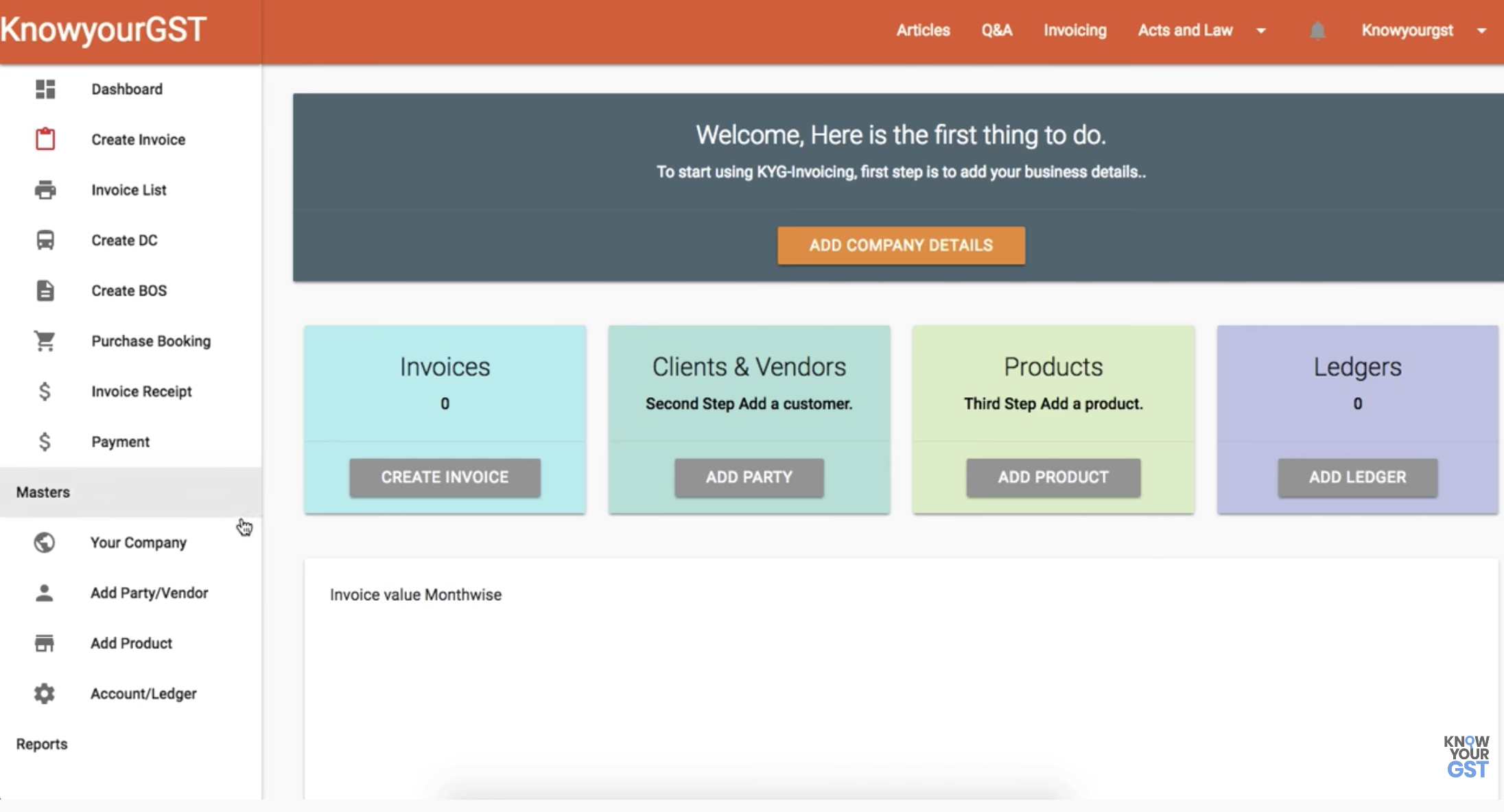1504x812 pixels.
Task: Click the Your Company globe icon
Action: click(x=45, y=542)
